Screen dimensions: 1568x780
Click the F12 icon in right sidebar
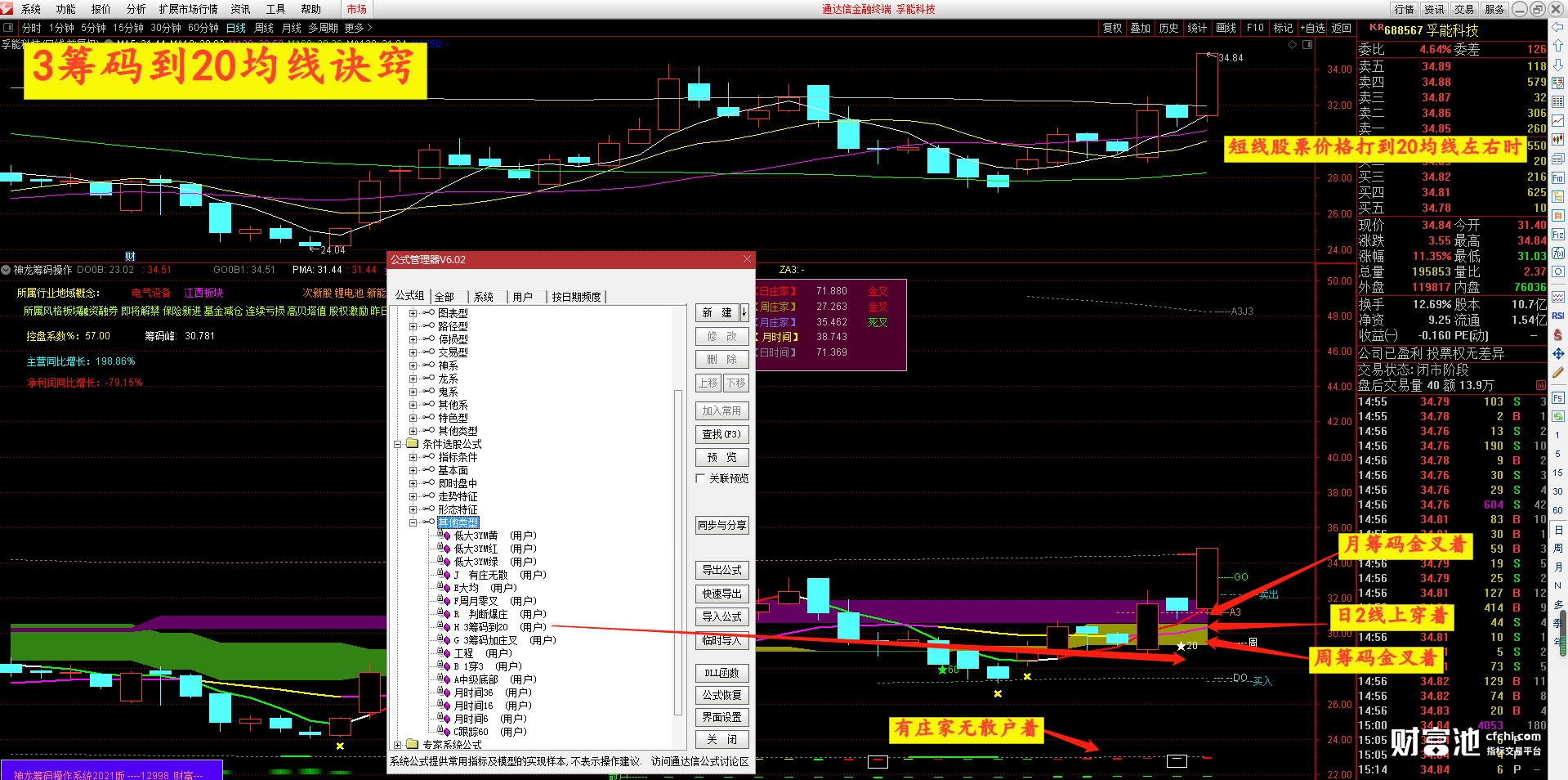click(x=1558, y=235)
